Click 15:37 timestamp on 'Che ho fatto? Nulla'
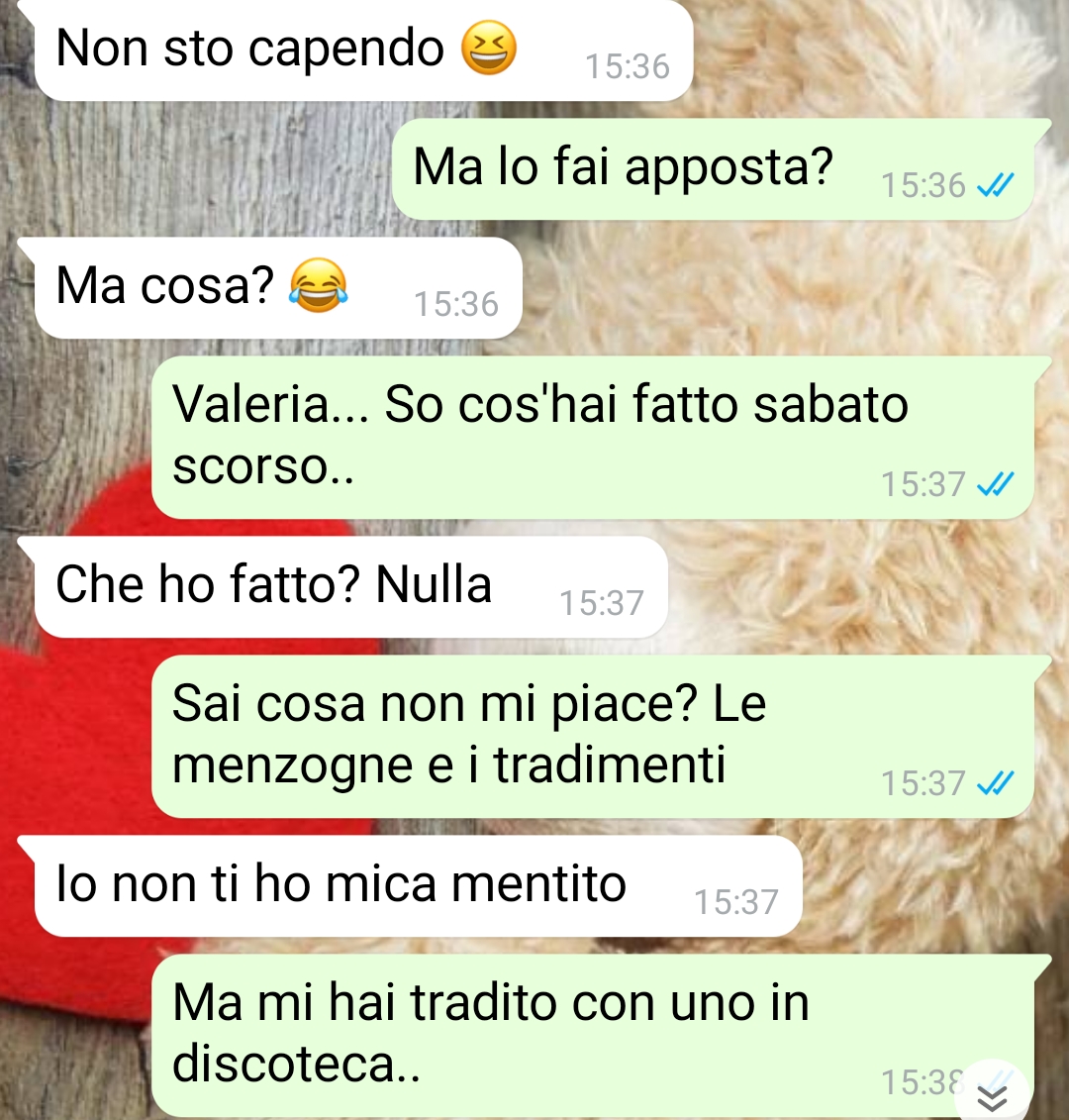 (x=601, y=603)
